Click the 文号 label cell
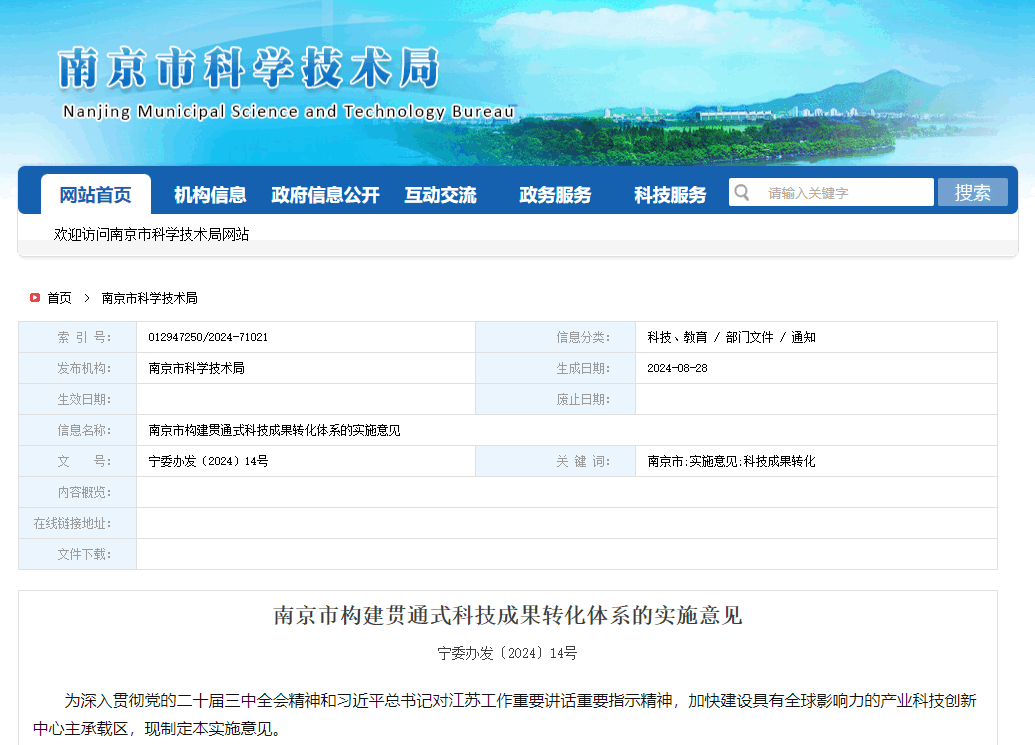The height and width of the screenshot is (745, 1035). click(77, 461)
